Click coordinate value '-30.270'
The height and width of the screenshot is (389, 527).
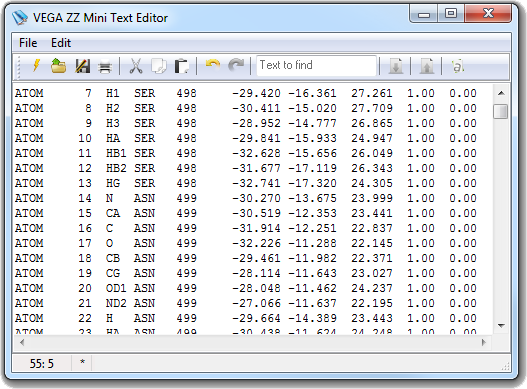tap(256, 198)
